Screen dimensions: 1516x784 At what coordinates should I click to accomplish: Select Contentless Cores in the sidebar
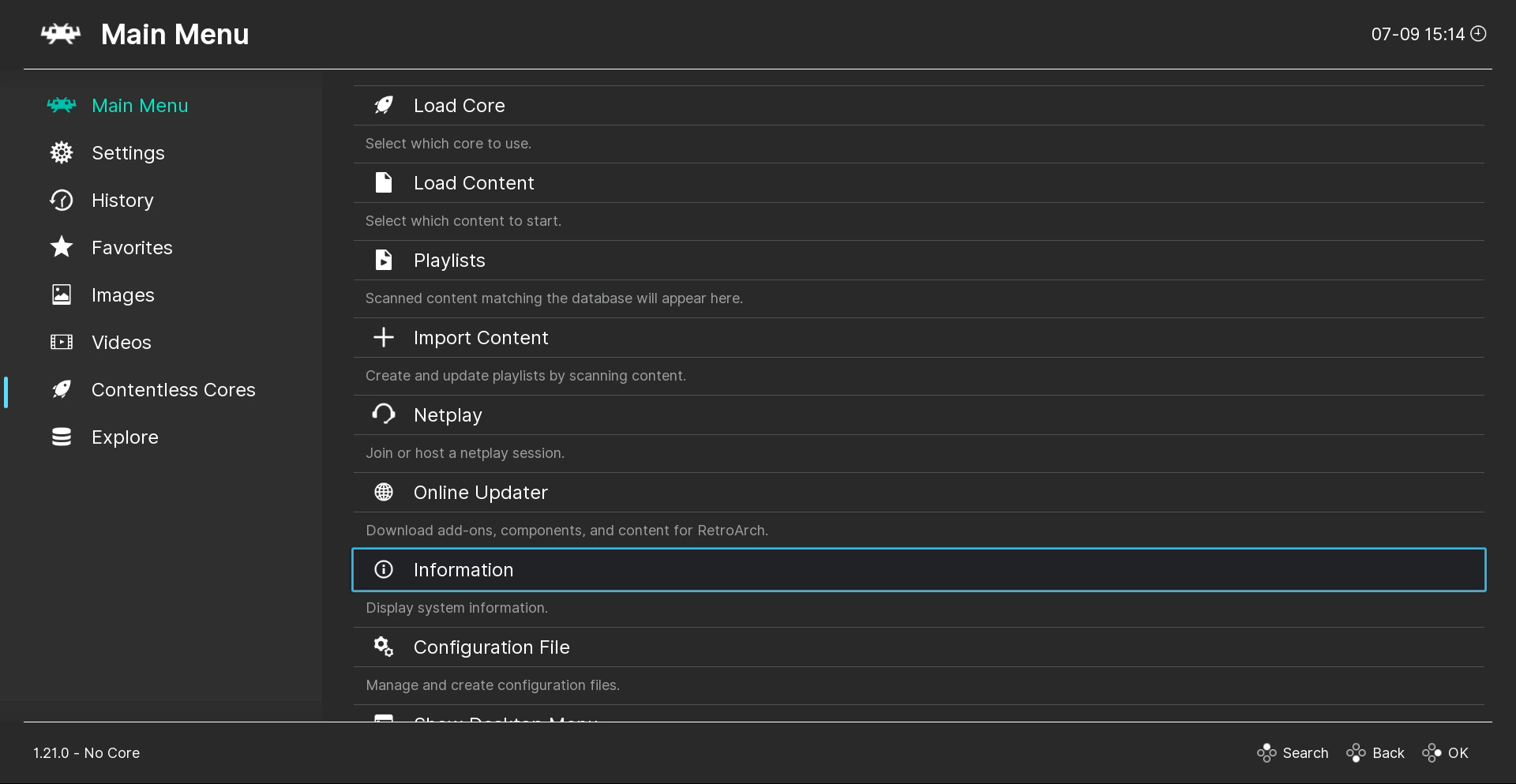coord(173,390)
